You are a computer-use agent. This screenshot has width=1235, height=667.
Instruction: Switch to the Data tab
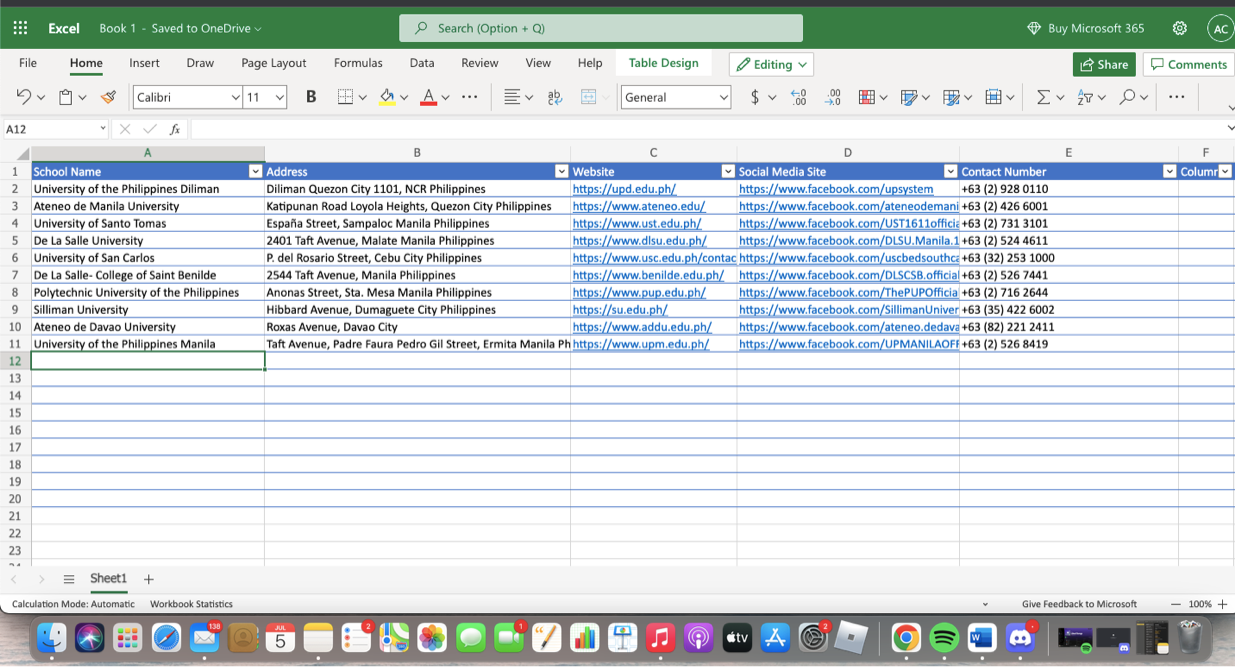pos(422,63)
